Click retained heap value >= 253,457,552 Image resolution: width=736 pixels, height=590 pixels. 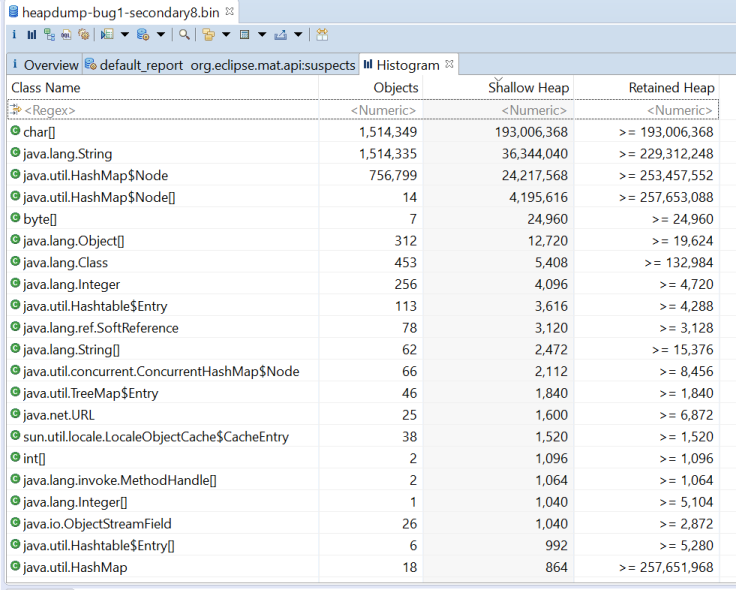[x=666, y=176]
